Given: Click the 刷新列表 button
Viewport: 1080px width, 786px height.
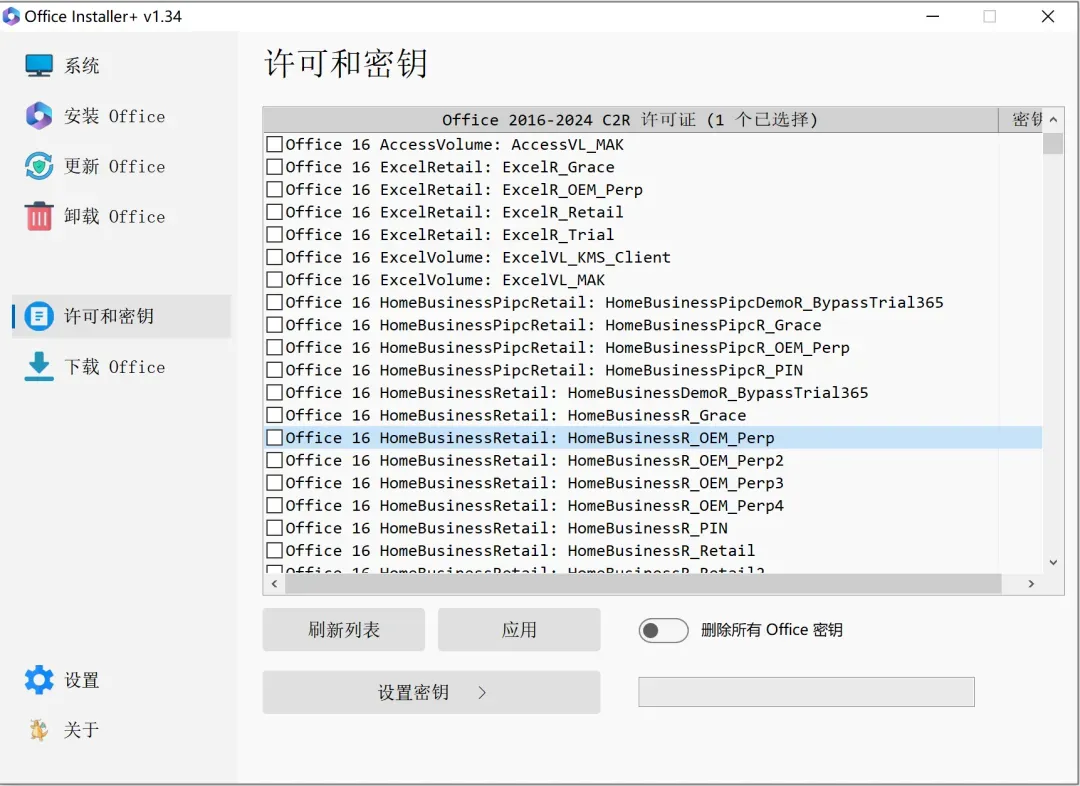Looking at the screenshot, I should tap(344, 630).
